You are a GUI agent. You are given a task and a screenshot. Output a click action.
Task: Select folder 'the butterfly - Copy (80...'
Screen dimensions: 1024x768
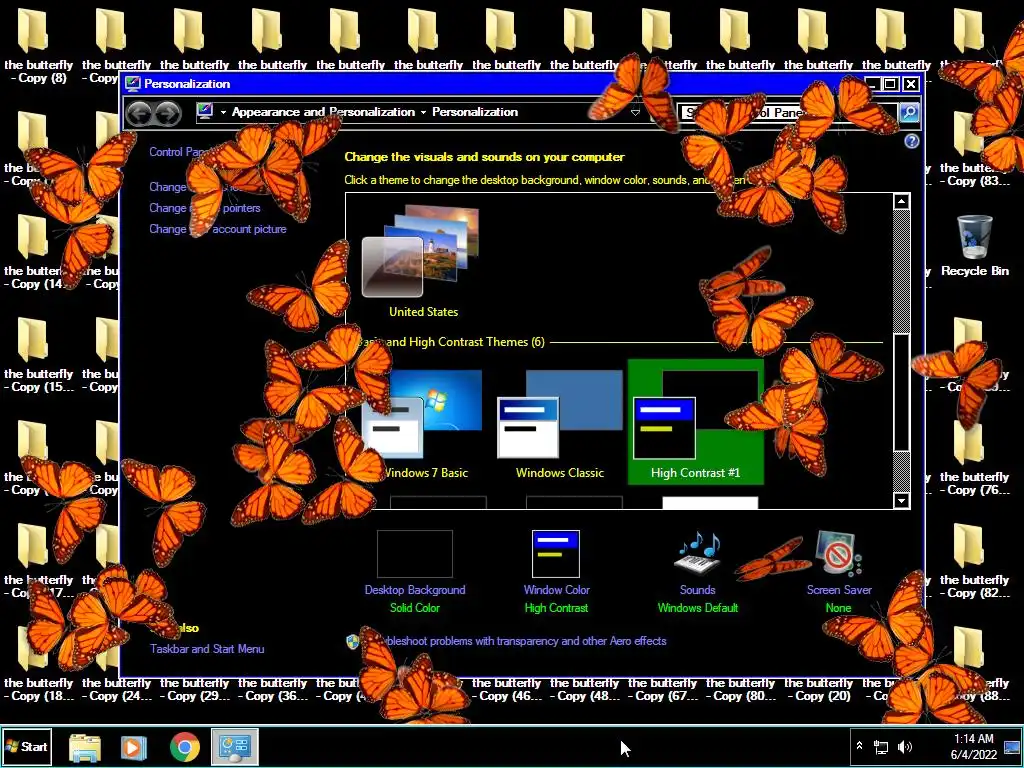(741, 689)
